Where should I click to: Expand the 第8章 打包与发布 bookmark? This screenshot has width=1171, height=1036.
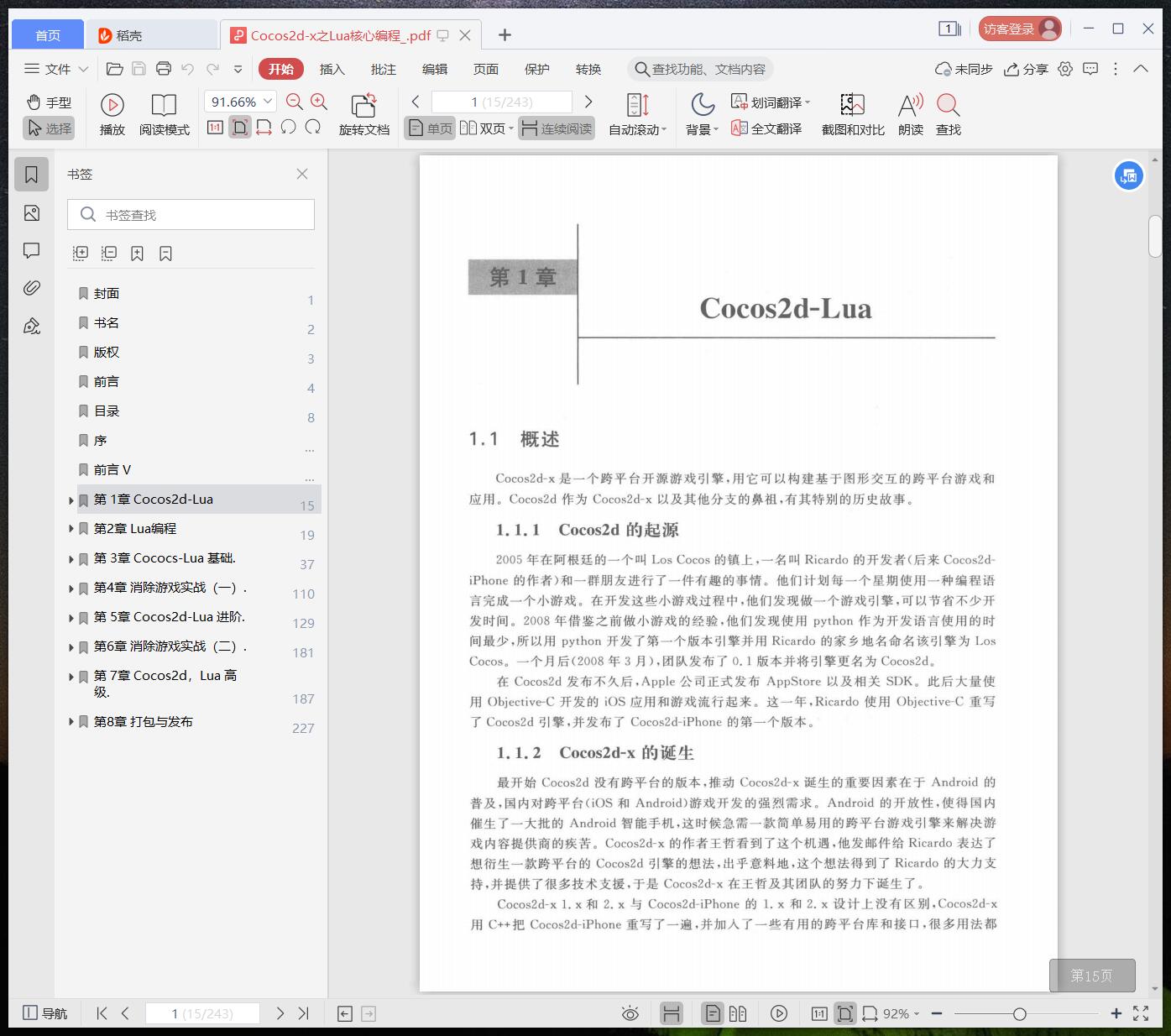coord(71,722)
